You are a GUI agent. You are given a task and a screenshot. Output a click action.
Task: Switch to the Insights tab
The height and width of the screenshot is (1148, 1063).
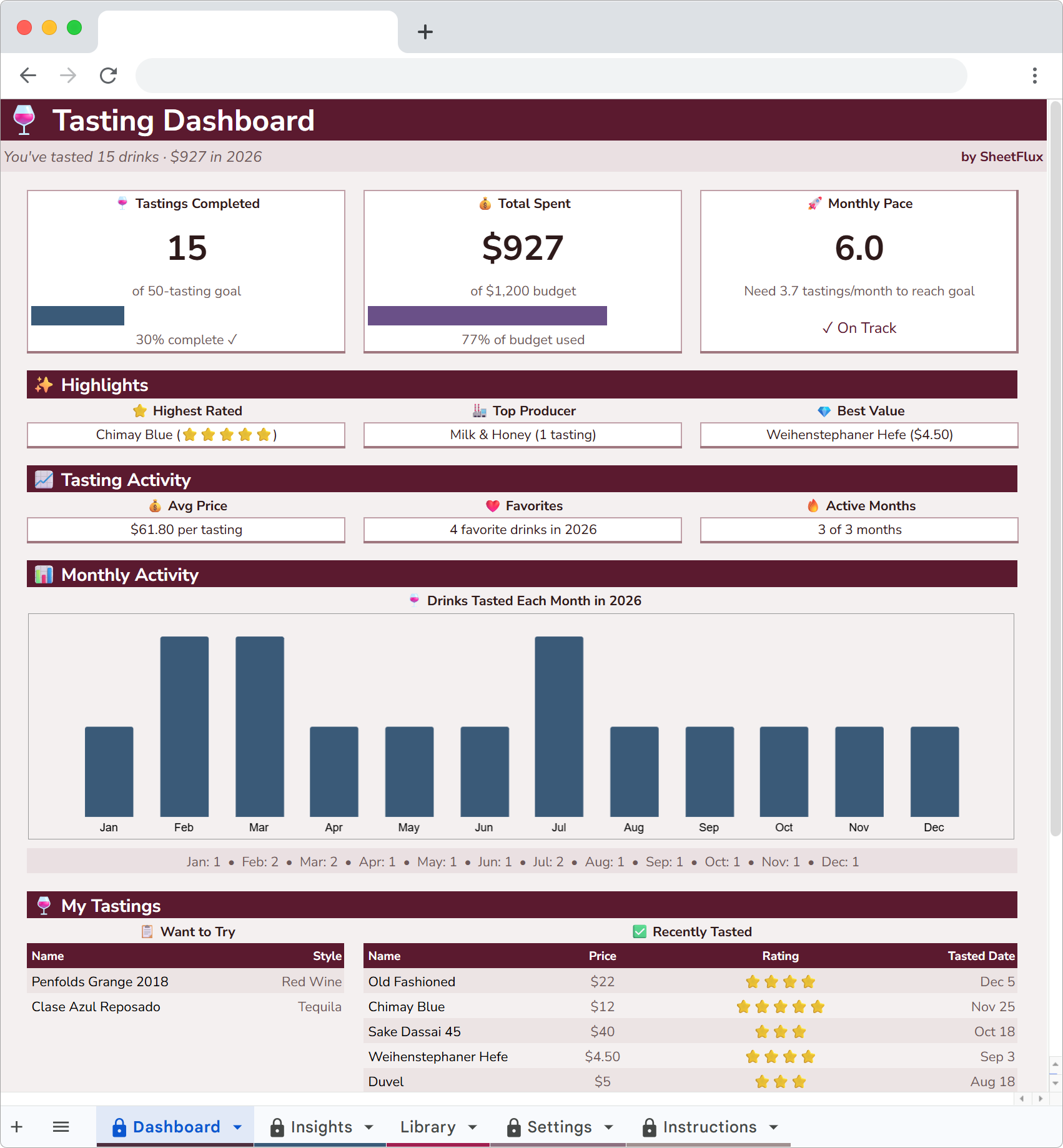click(322, 1127)
